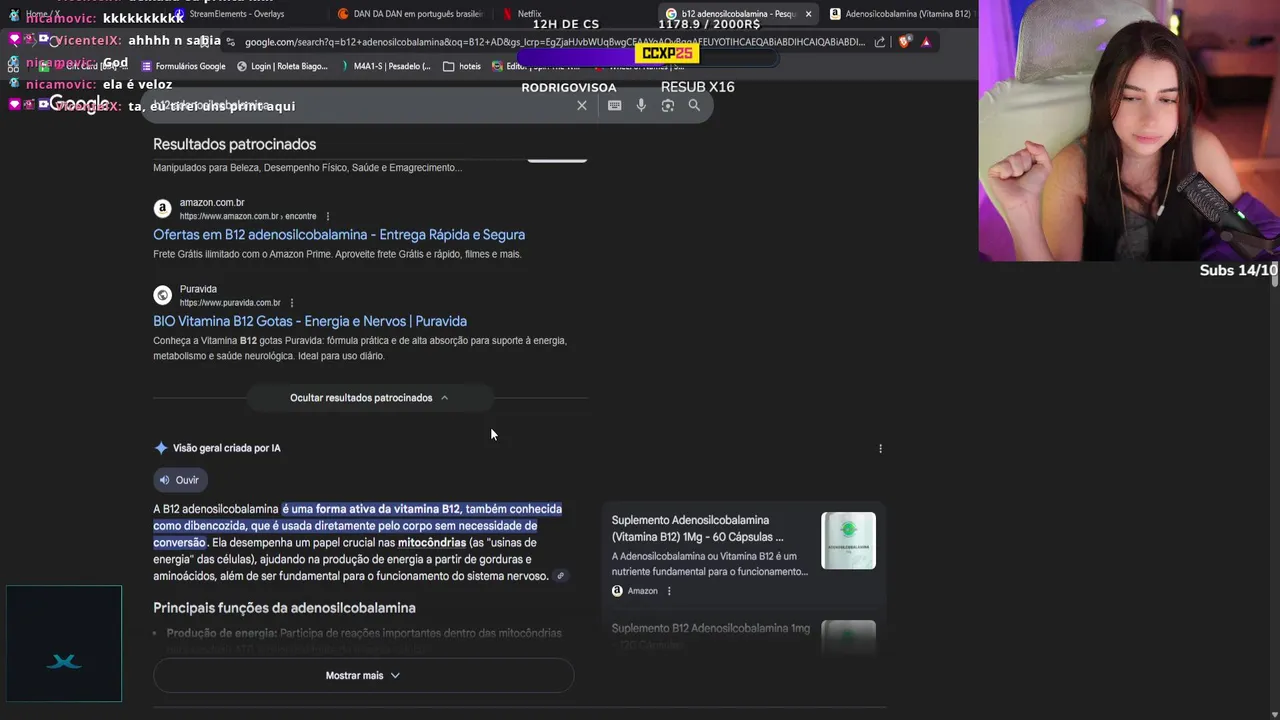View site information icon beside URL

[231, 42]
